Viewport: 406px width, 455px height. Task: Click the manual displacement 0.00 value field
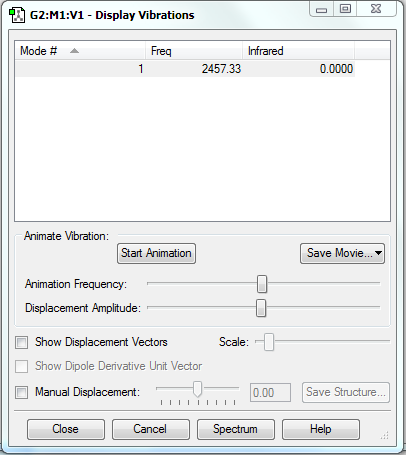(270, 392)
